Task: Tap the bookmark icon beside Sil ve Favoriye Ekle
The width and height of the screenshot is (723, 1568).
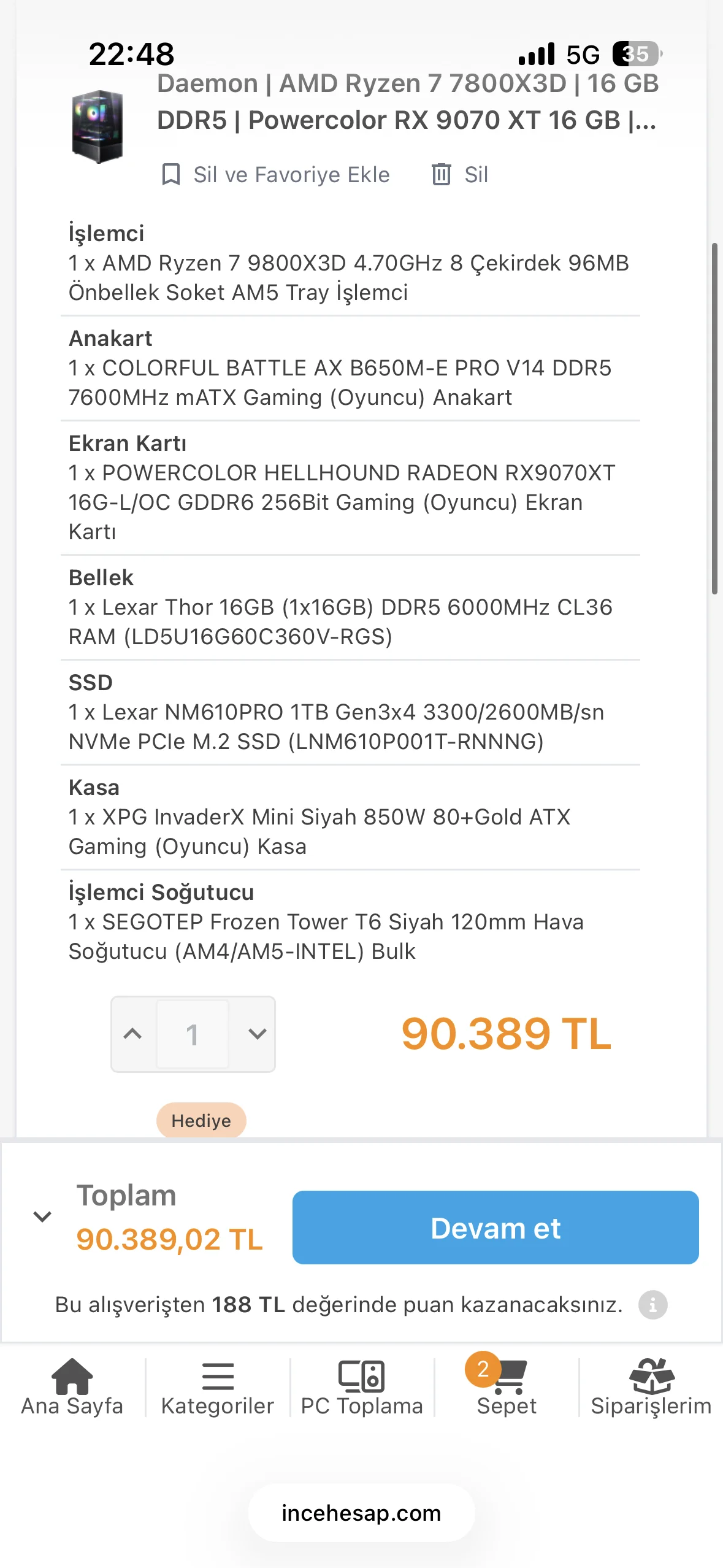Action: (x=170, y=174)
